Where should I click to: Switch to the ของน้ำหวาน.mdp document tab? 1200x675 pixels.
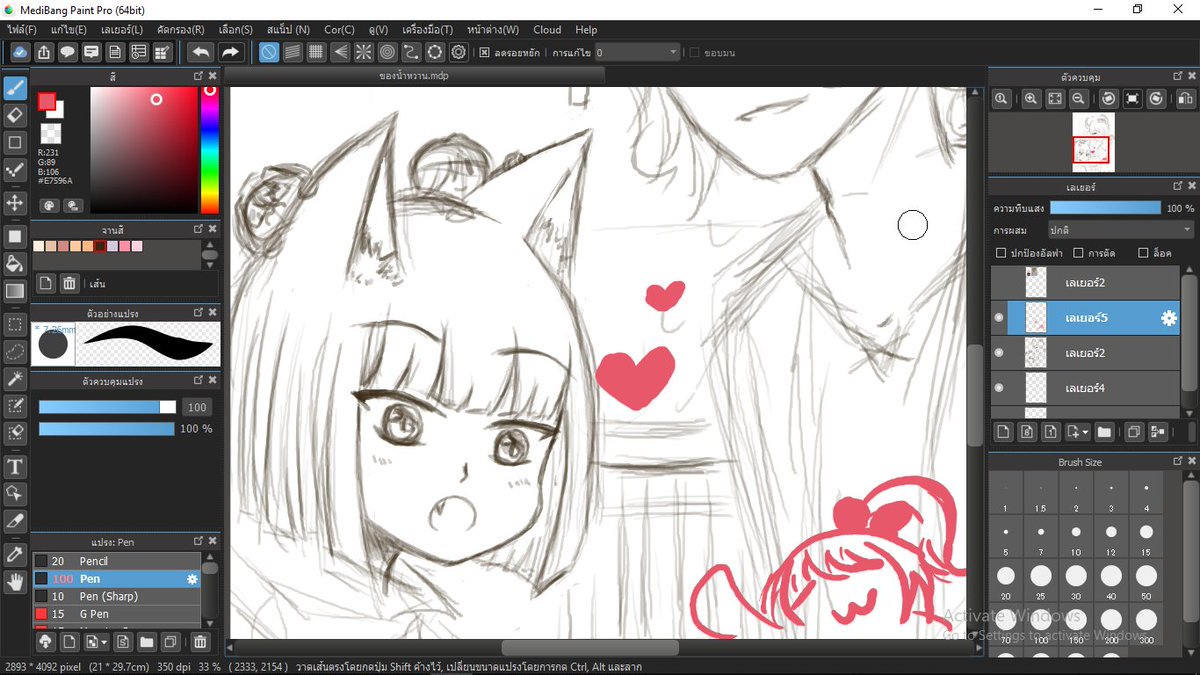(413, 76)
